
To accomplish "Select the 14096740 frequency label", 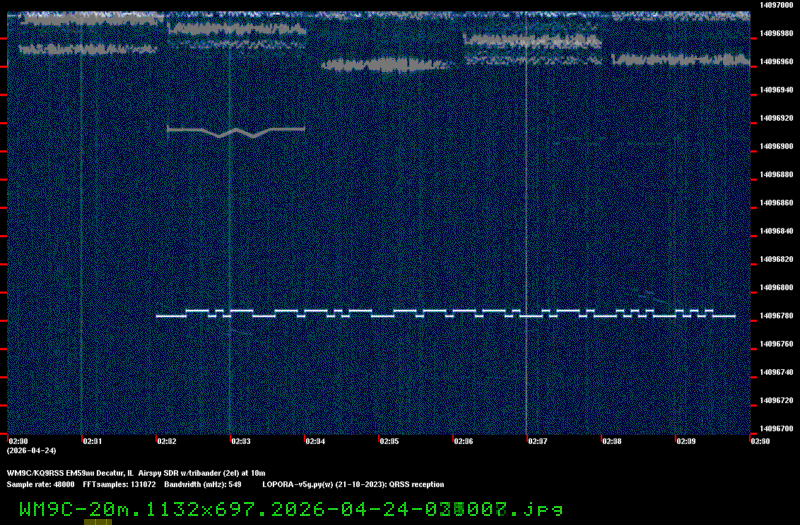I will (776, 372).
